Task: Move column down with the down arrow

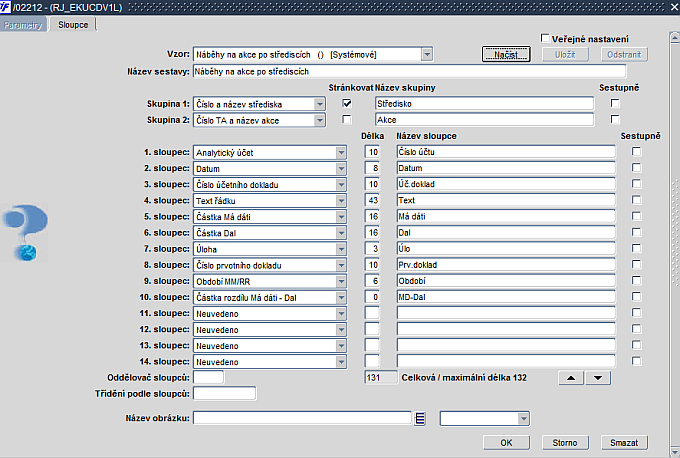Action: click(598, 378)
